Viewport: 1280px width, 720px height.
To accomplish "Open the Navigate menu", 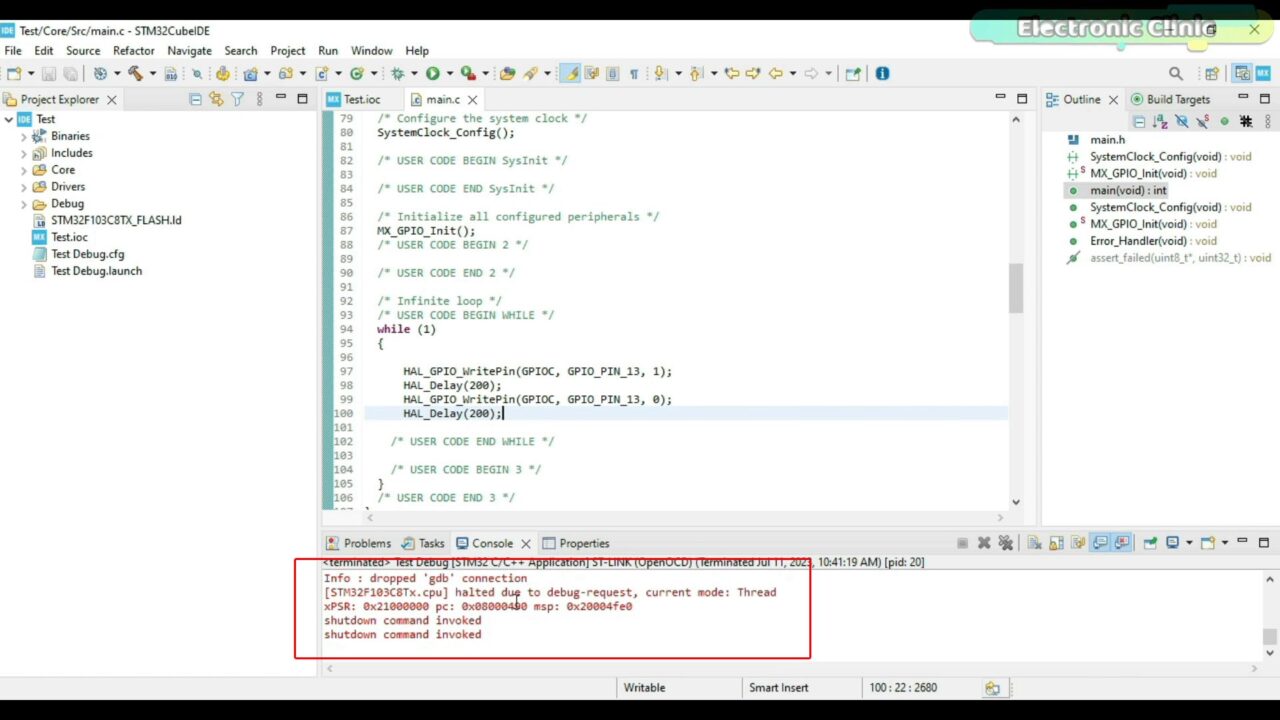I will click(x=190, y=50).
